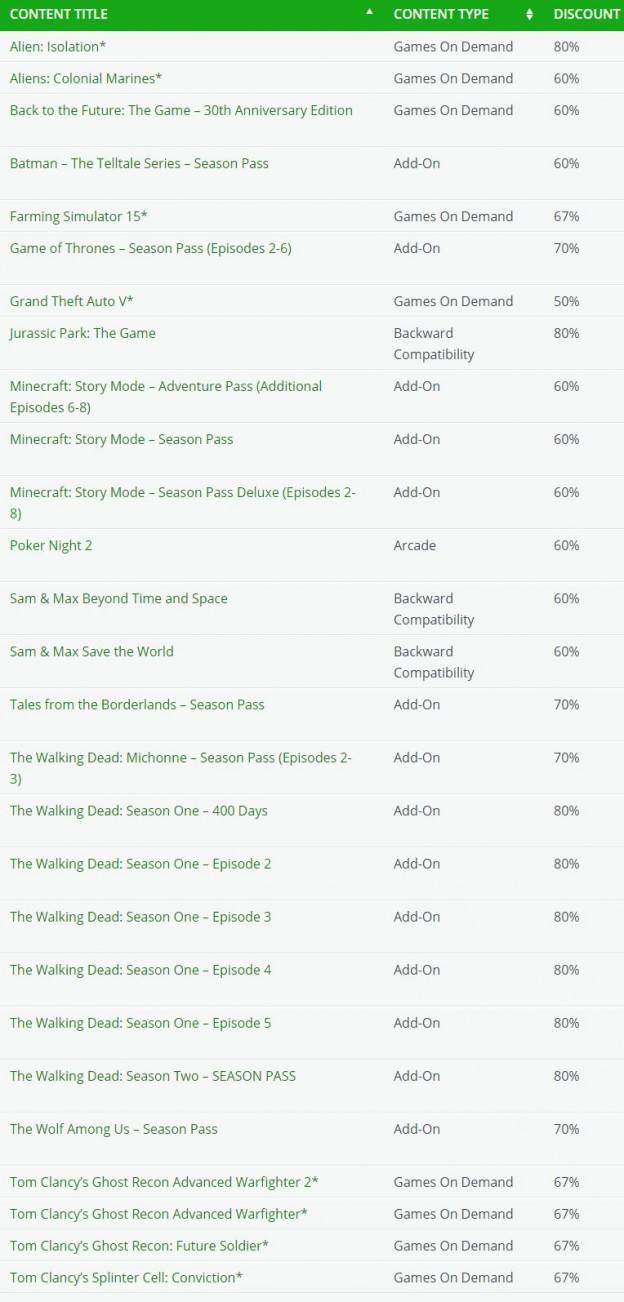Viewport: 624px width, 1302px height.
Task: Select The Walking Dead Season One 400 Days
Action: tap(139, 811)
